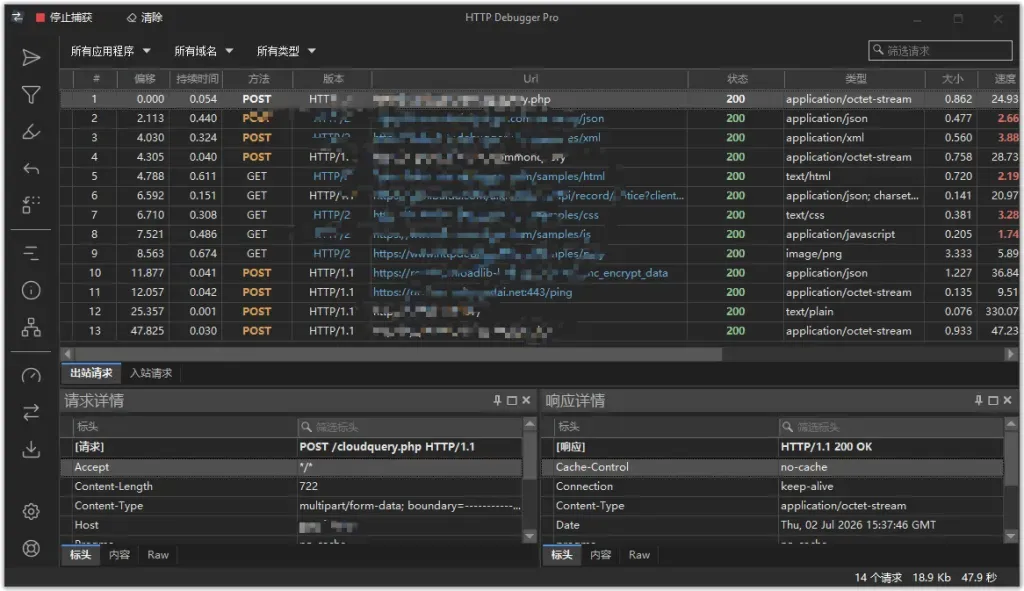Click the 清除 clear button

(145, 18)
